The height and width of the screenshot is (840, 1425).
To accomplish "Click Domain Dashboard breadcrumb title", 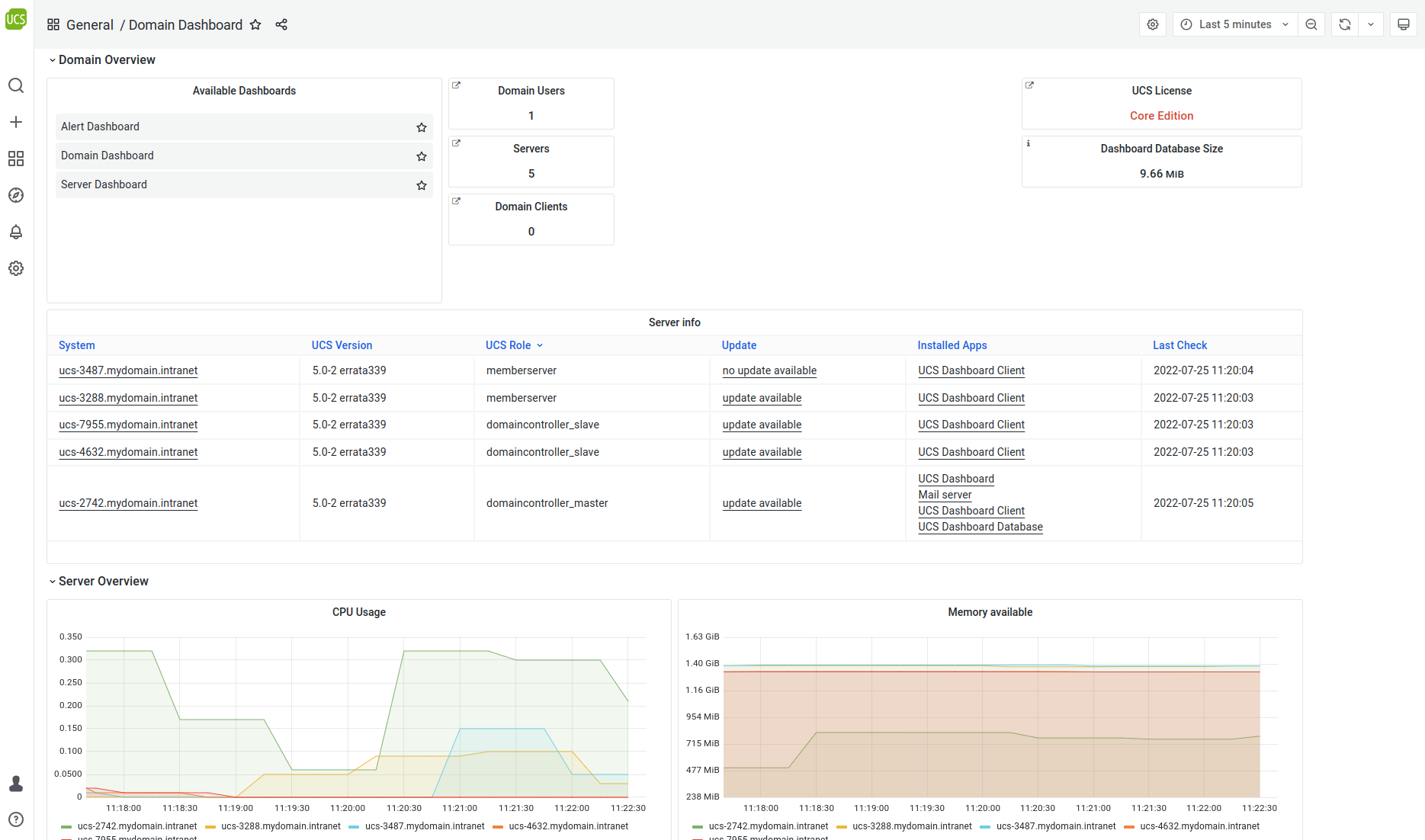I will [x=185, y=24].
